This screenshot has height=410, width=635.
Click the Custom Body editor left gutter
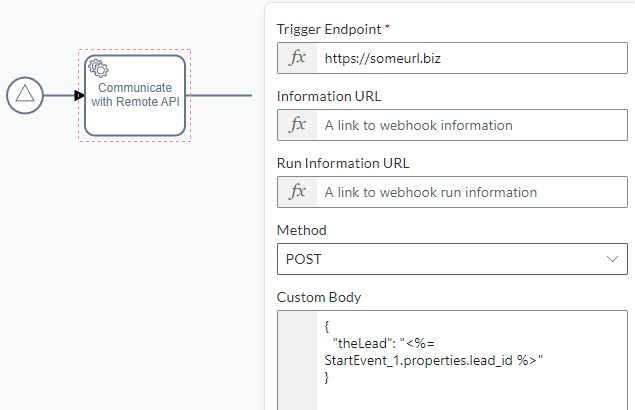tap(297, 361)
